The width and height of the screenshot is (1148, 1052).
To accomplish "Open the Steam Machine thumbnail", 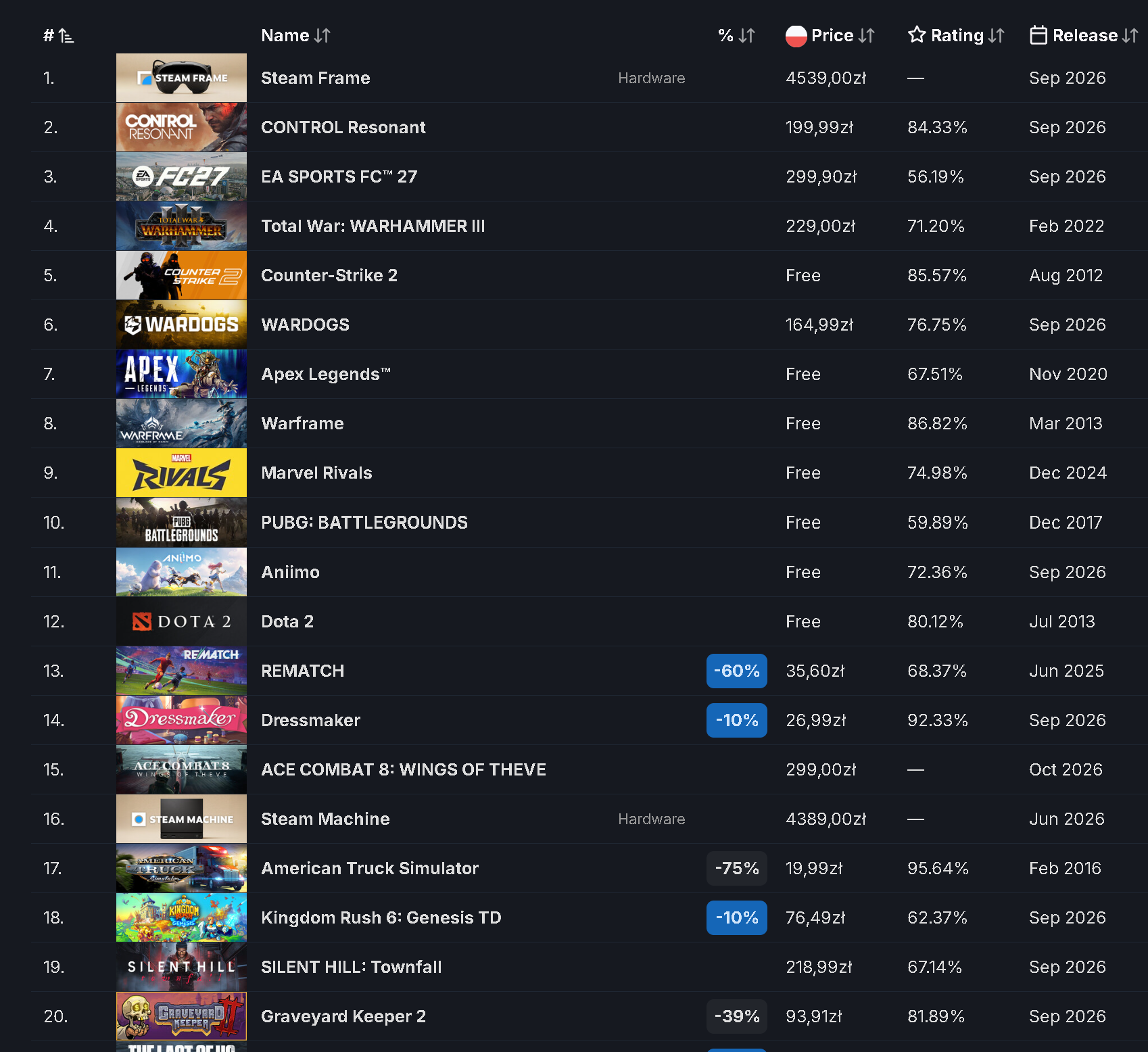I will [x=181, y=819].
